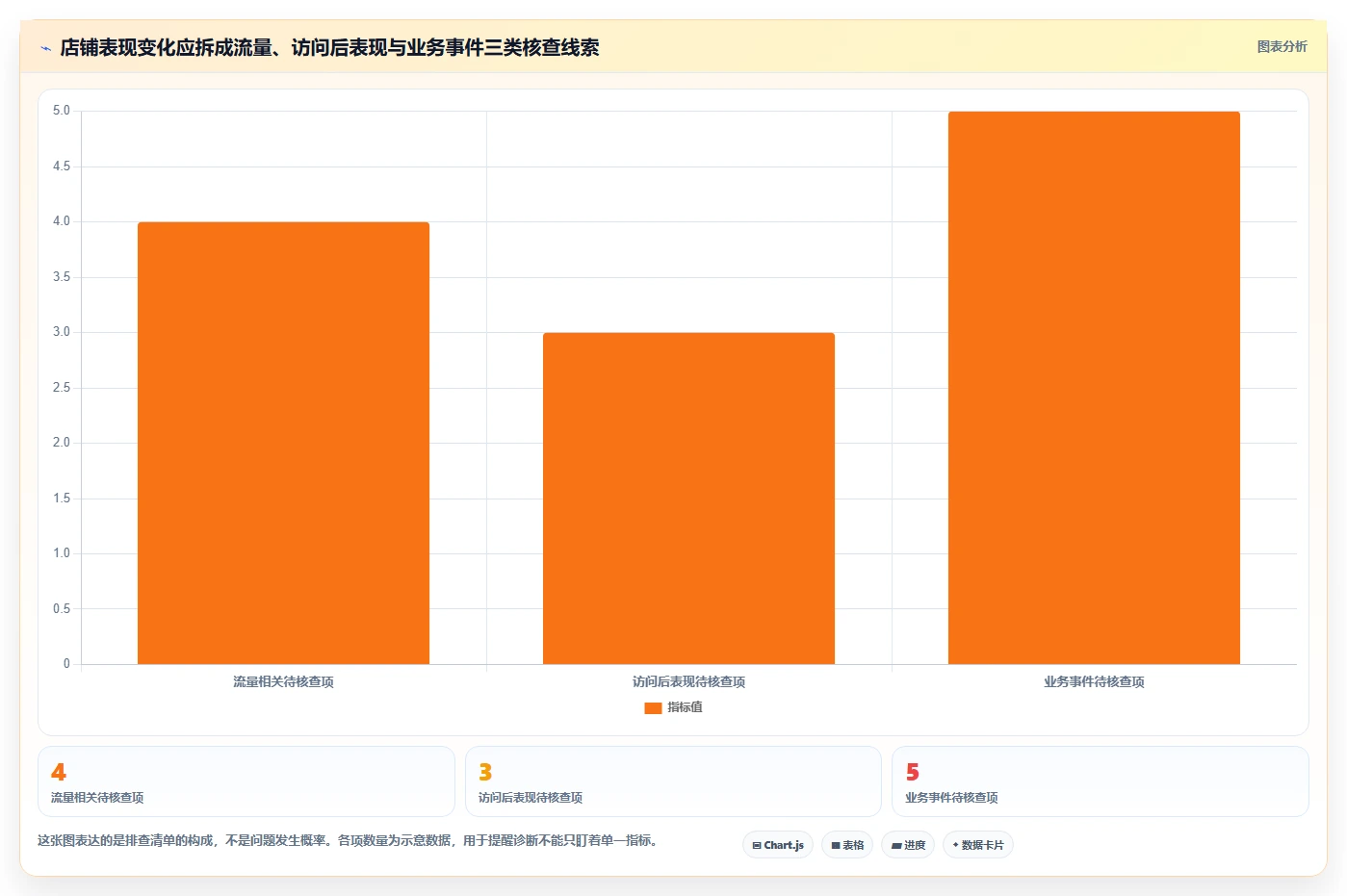Click the 数据卡片 tag chip
The image size is (1347, 896).
pos(977,845)
